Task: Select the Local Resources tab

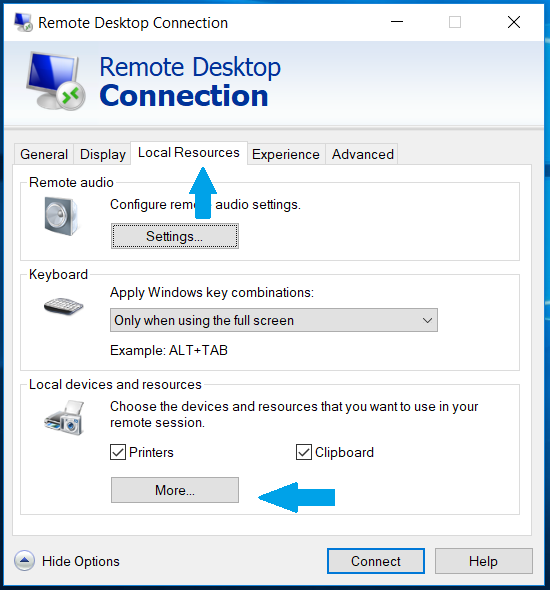Action: point(189,152)
